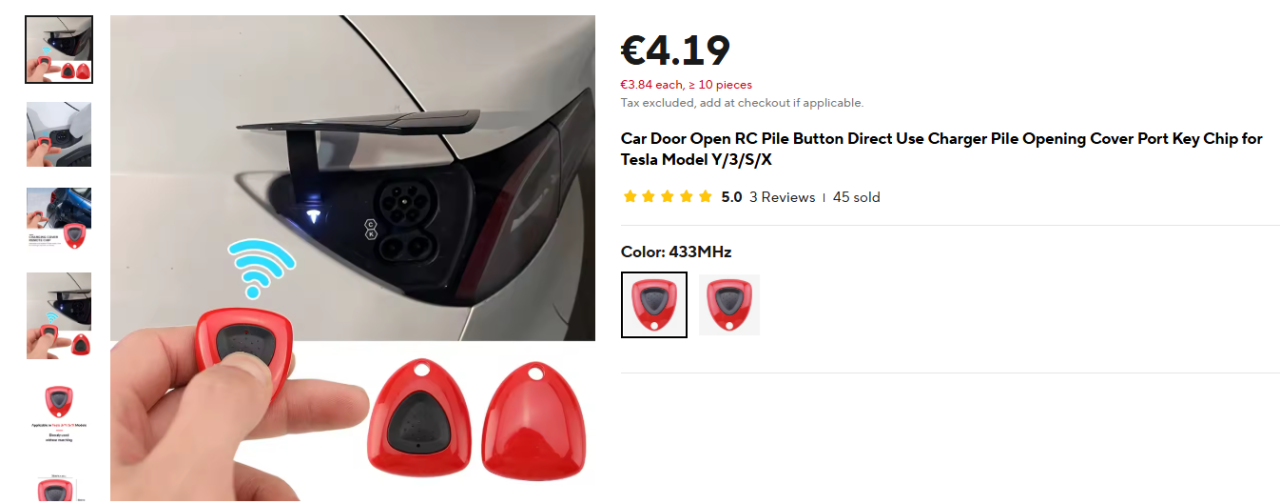Choose the selected 433MHz red remote swatch
This screenshot has width=1280, height=504.
[x=654, y=304]
